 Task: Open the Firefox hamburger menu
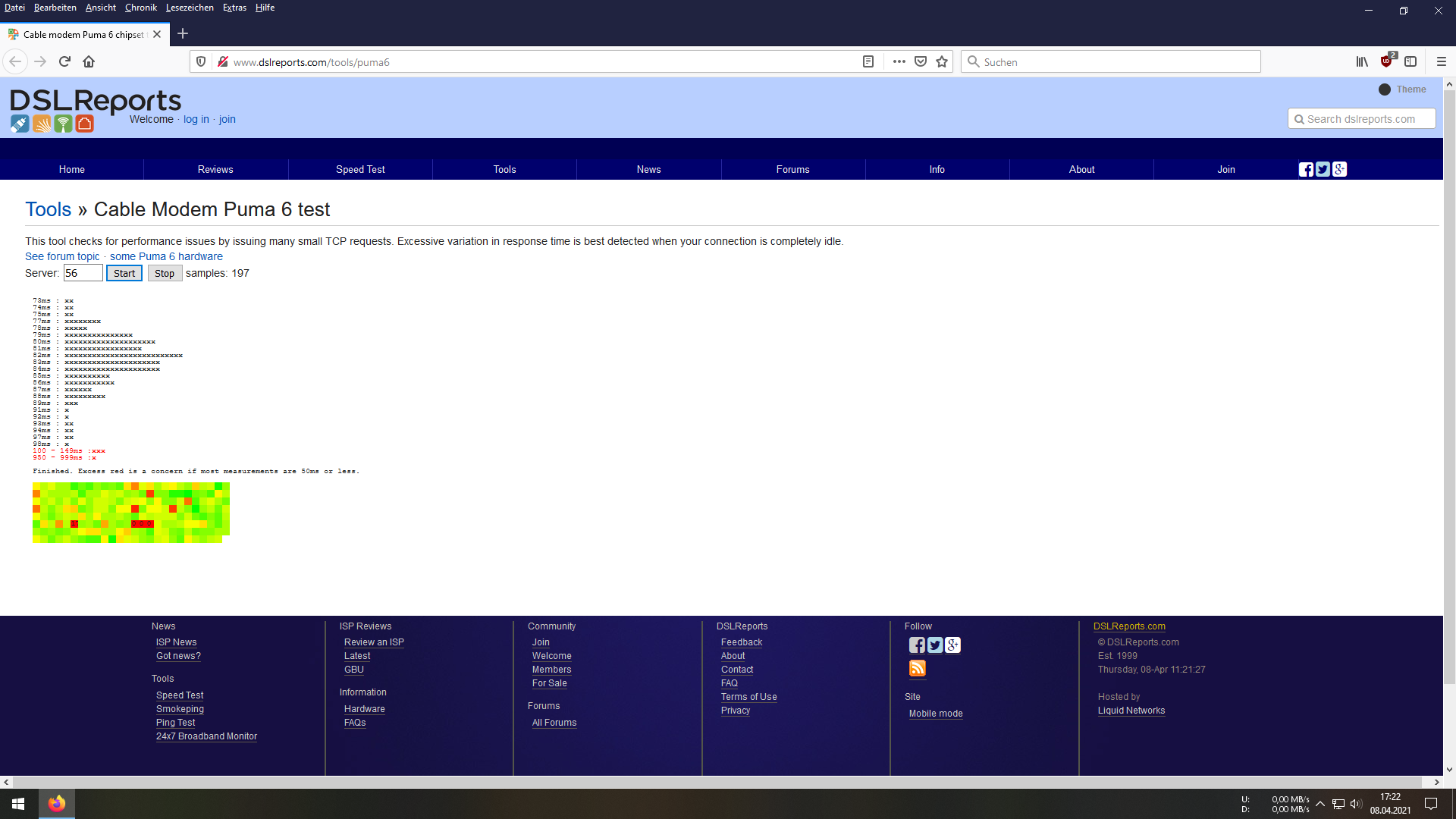[x=1441, y=61]
